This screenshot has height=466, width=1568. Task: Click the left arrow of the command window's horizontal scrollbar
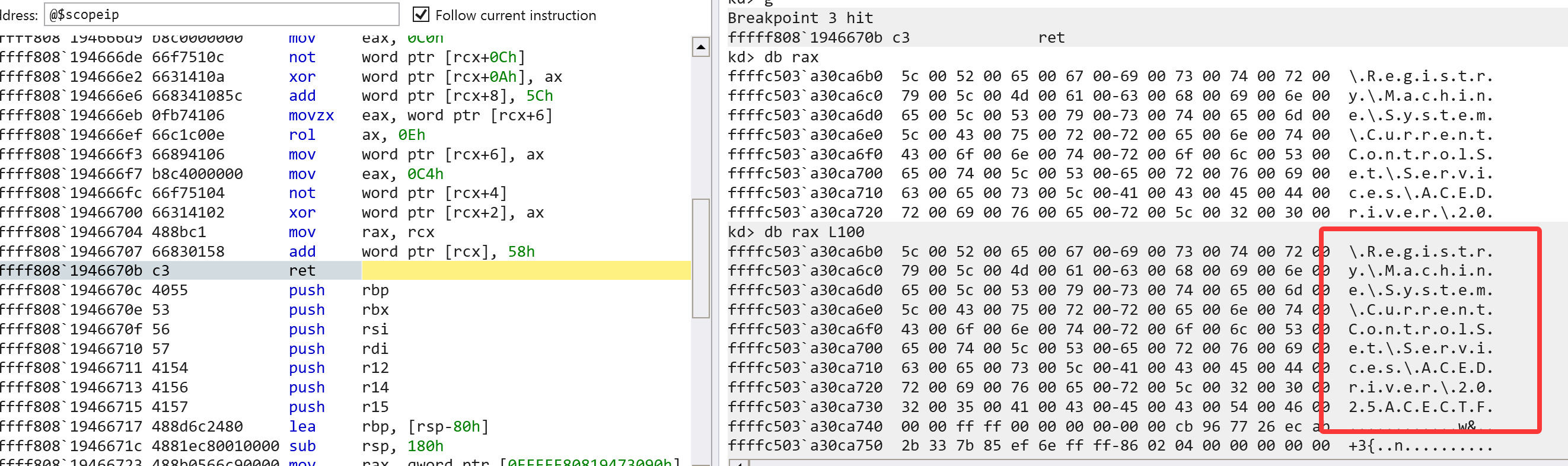738,464
